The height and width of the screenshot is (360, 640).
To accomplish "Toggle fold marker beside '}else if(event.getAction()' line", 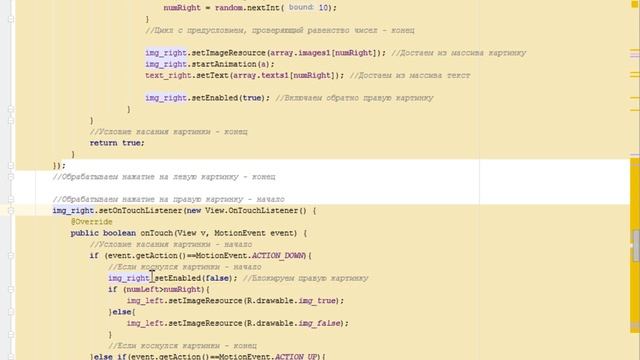I will [x=11, y=357].
